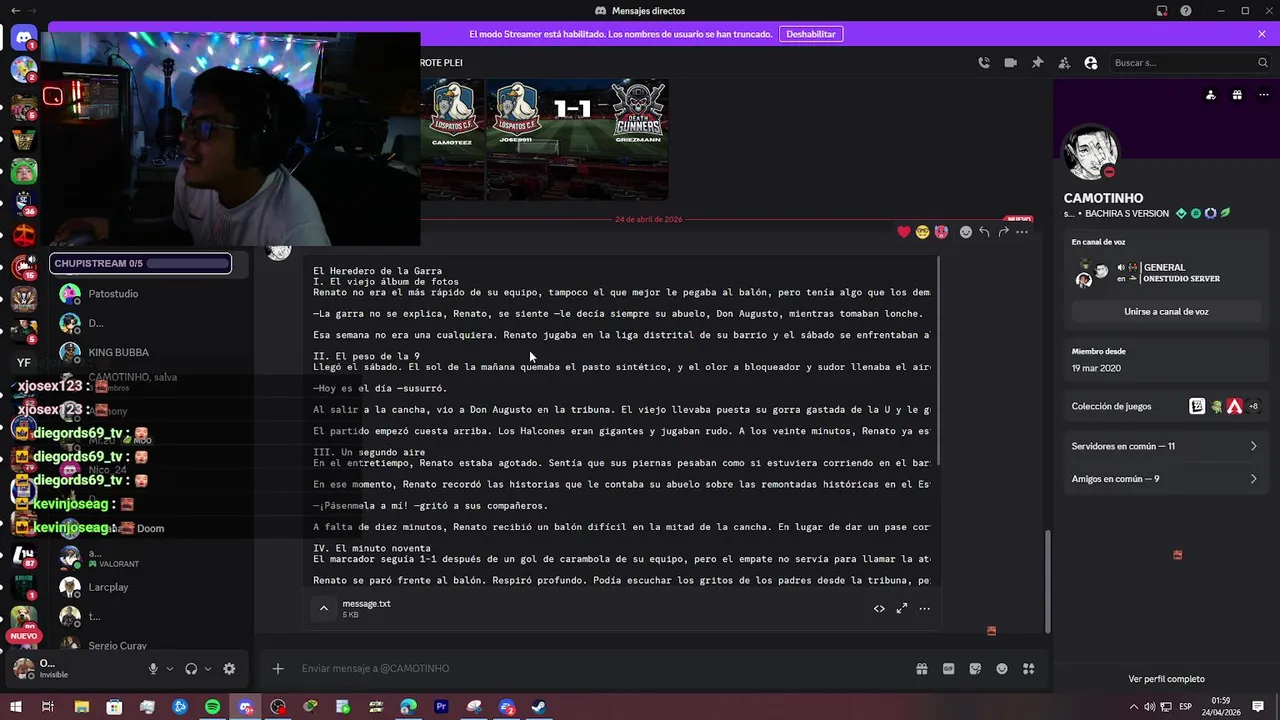The image size is (1280, 720).
Task: Open Discord home direct messages icon
Action: click(x=24, y=40)
